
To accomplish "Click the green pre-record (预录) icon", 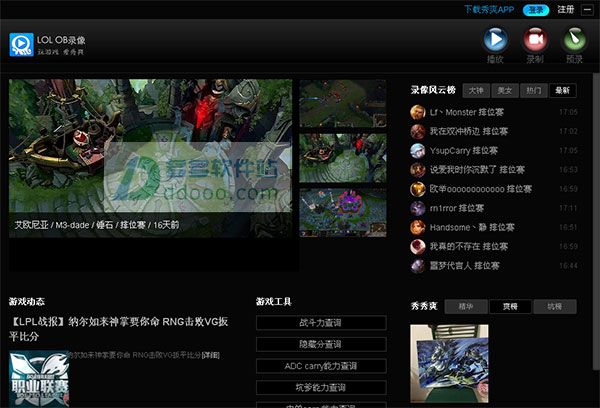I will click(574, 39).
